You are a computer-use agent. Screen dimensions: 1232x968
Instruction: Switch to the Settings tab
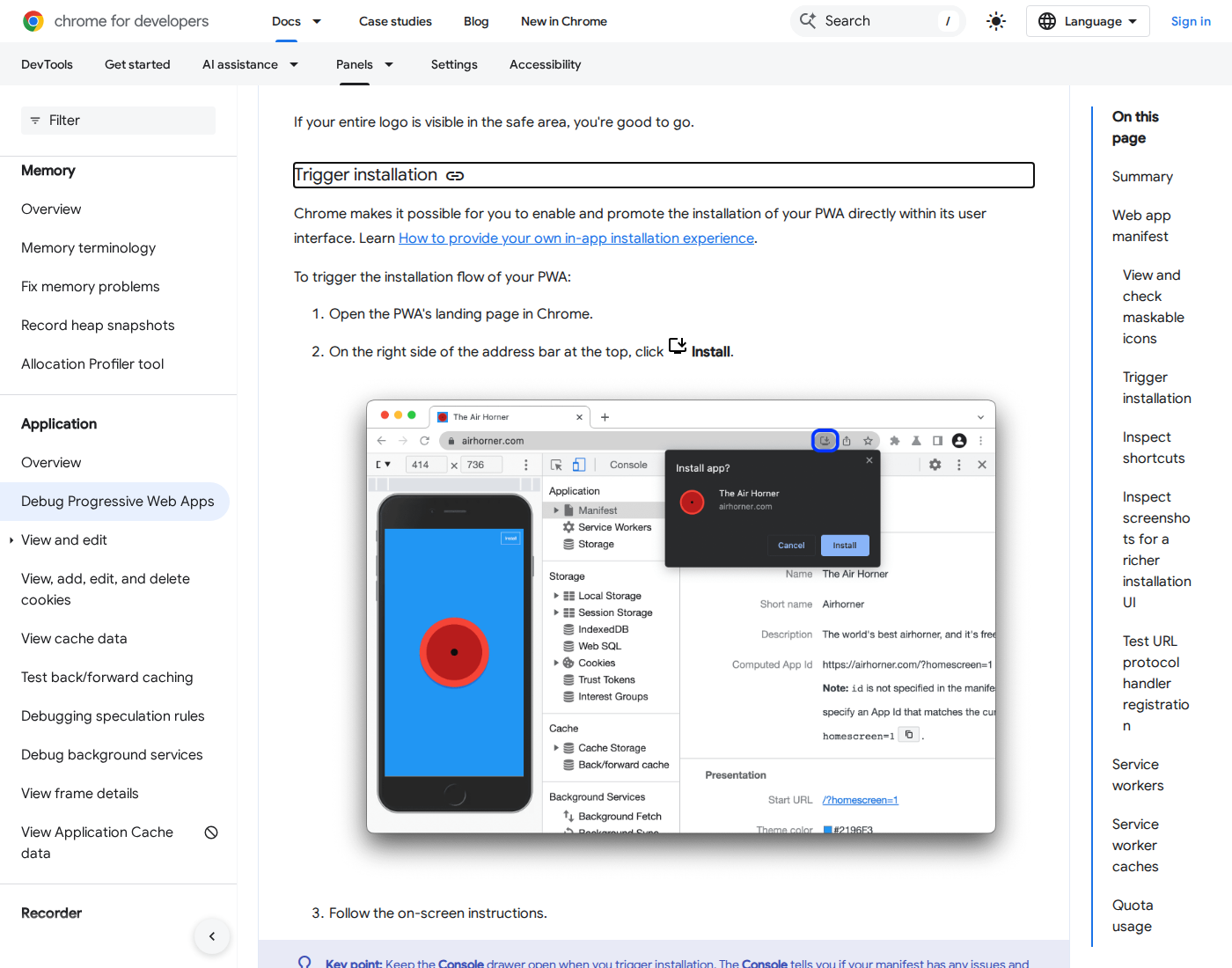click(454, 63)
